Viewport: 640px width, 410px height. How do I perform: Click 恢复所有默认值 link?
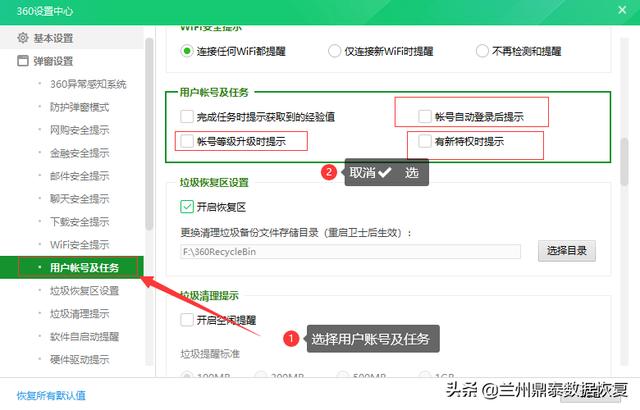pos(51,395)
